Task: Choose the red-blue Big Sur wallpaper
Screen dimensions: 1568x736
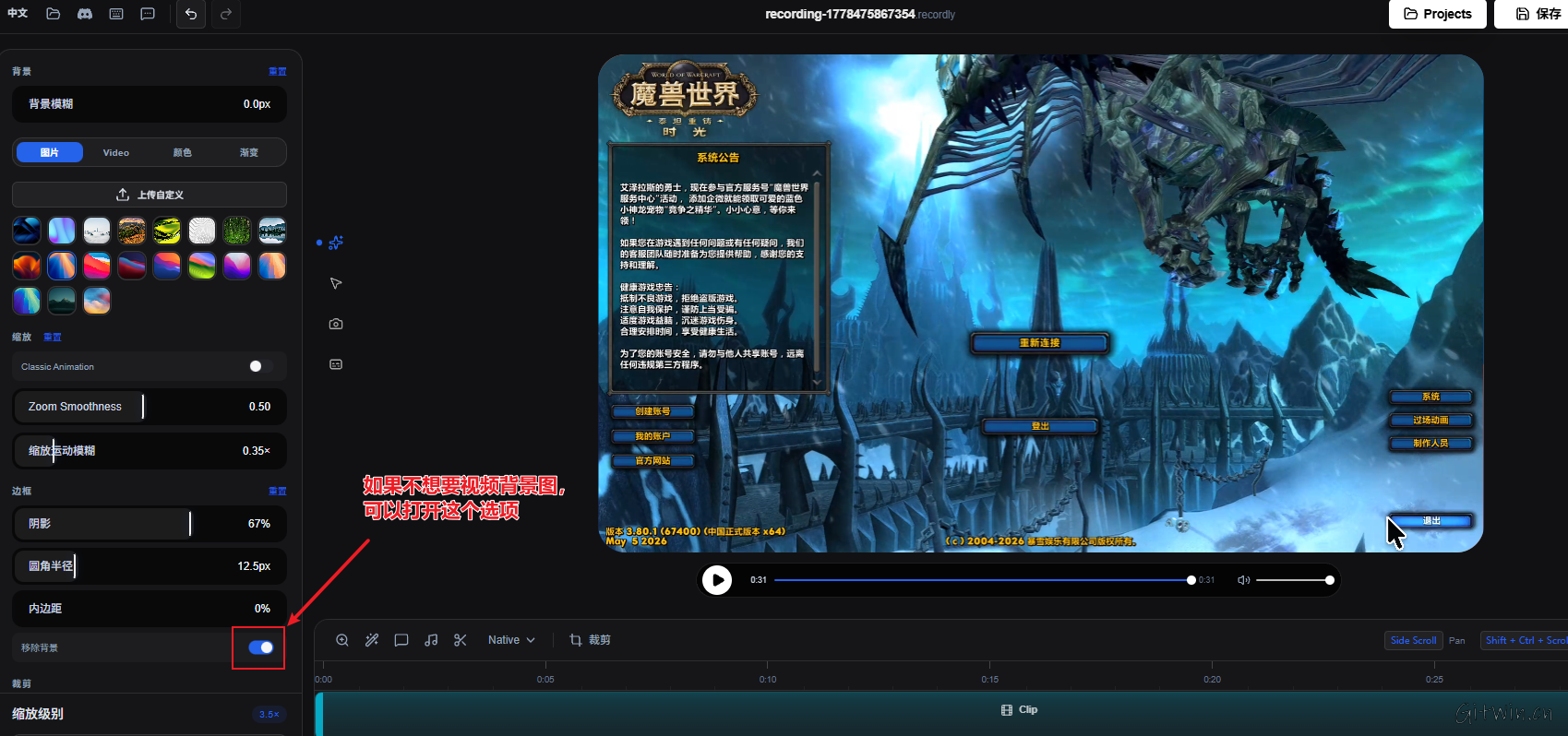Action: pos(97,266)
